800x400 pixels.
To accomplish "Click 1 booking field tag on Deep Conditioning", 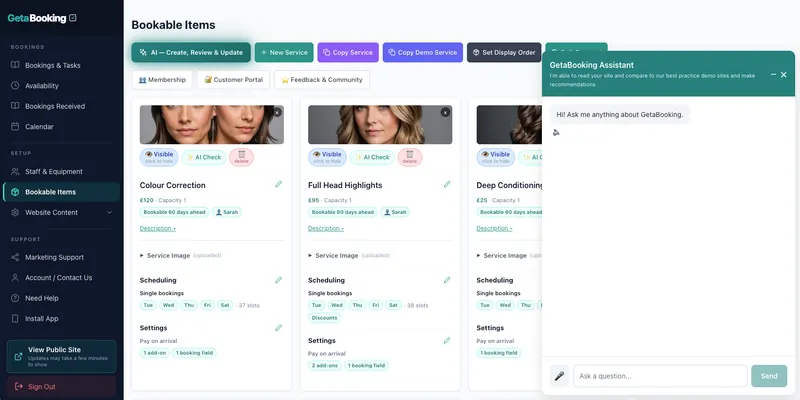I will 498,353.
